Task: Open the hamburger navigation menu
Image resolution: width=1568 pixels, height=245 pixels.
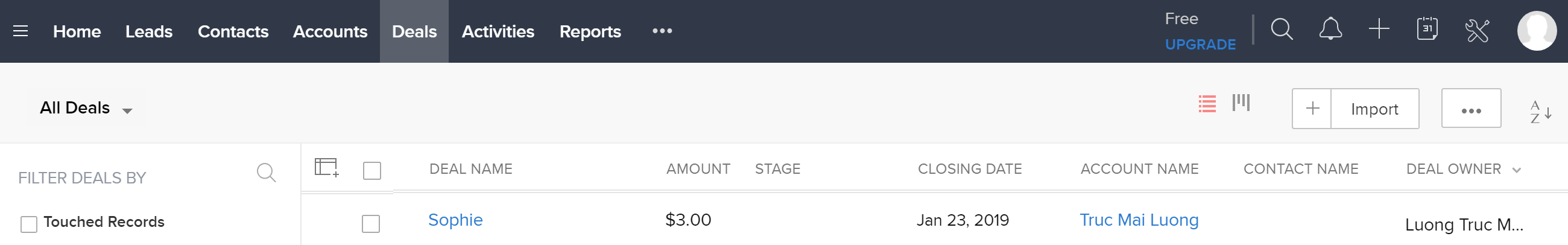Action: pos(20,31)
